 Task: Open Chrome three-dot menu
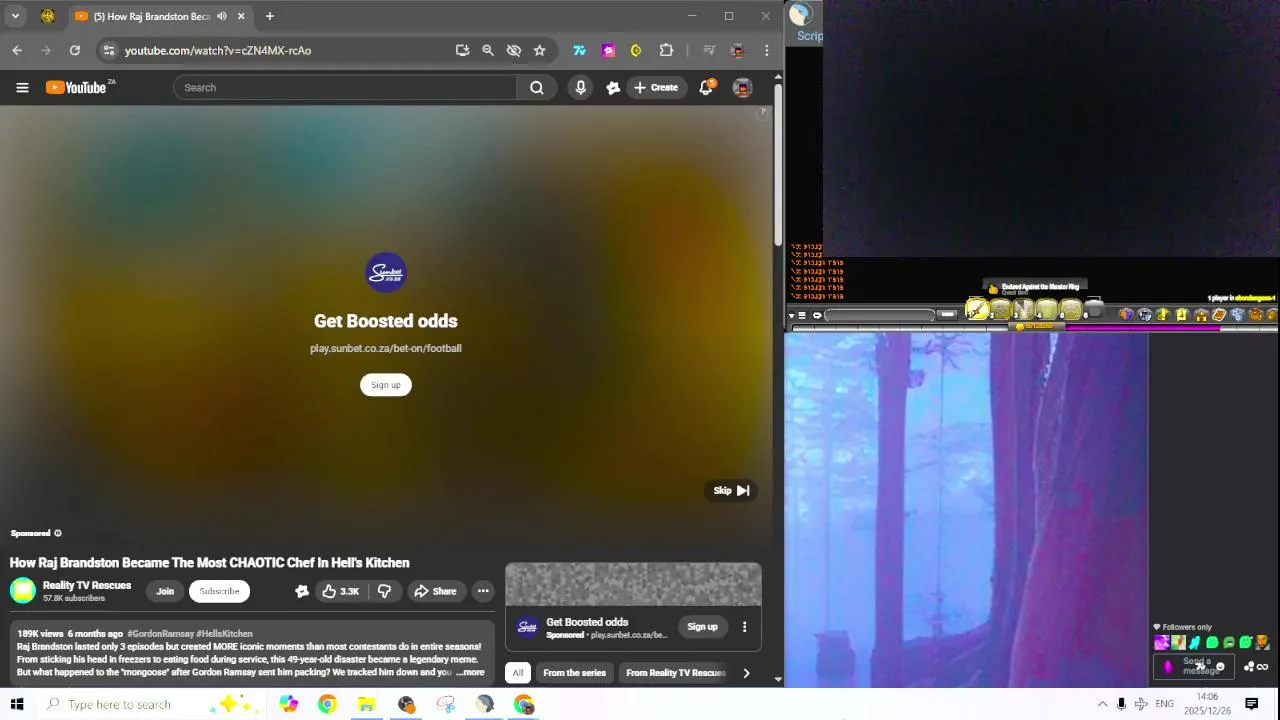(x=767, y=51)
